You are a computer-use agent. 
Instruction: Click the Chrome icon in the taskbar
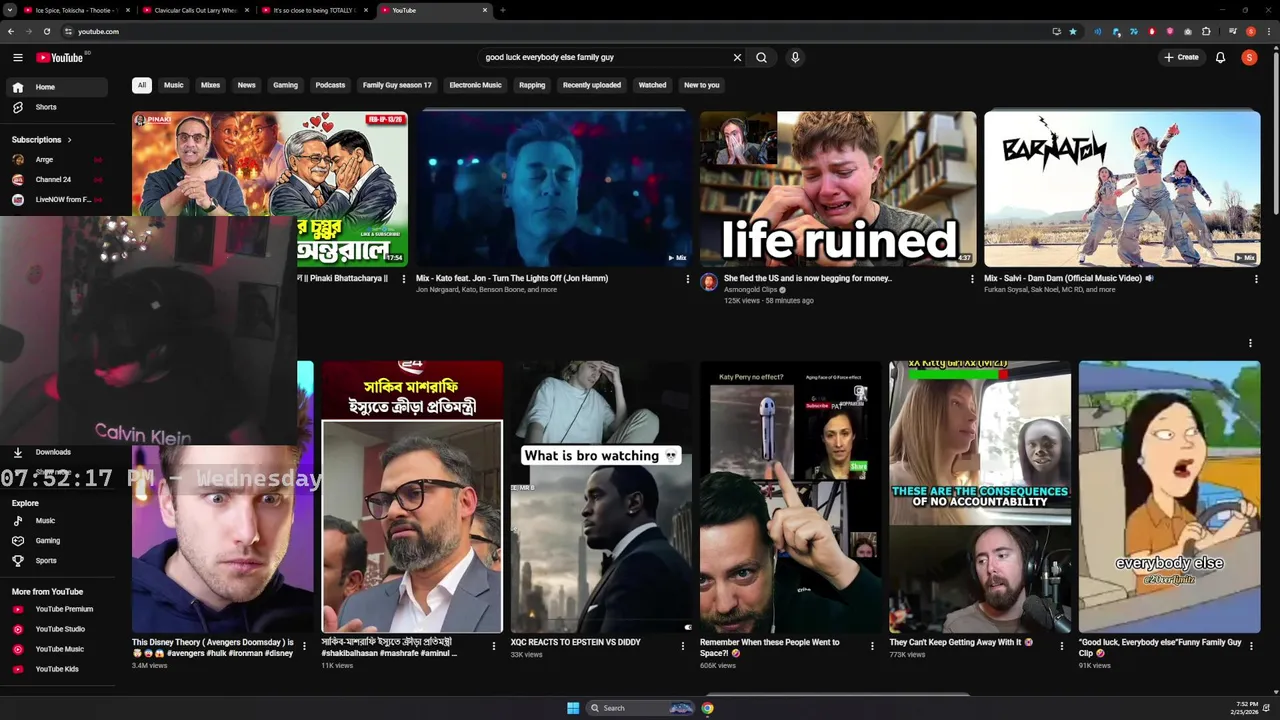click(x=707, y=708)
